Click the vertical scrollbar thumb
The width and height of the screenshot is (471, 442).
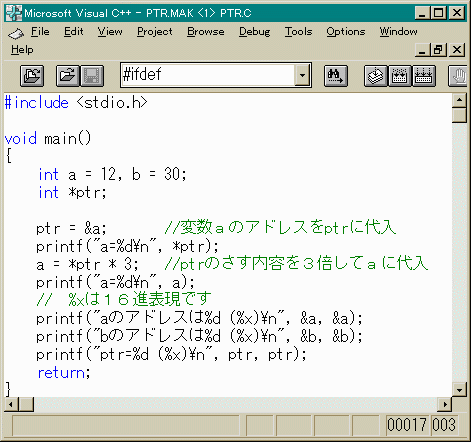coord(459,115)
